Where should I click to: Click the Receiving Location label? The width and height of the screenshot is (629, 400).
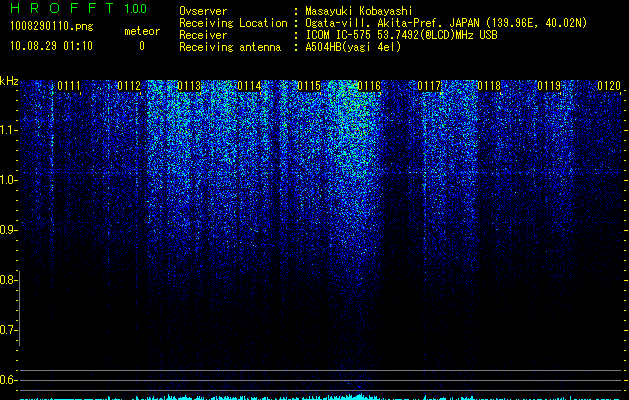(x=233, y=23)
